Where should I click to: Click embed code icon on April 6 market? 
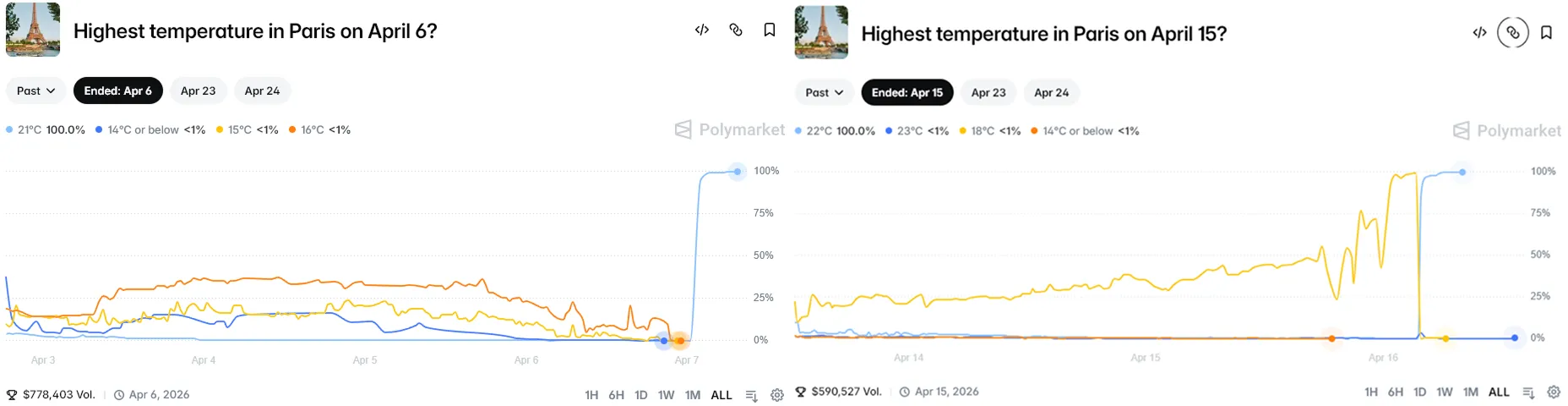[701, 30]
